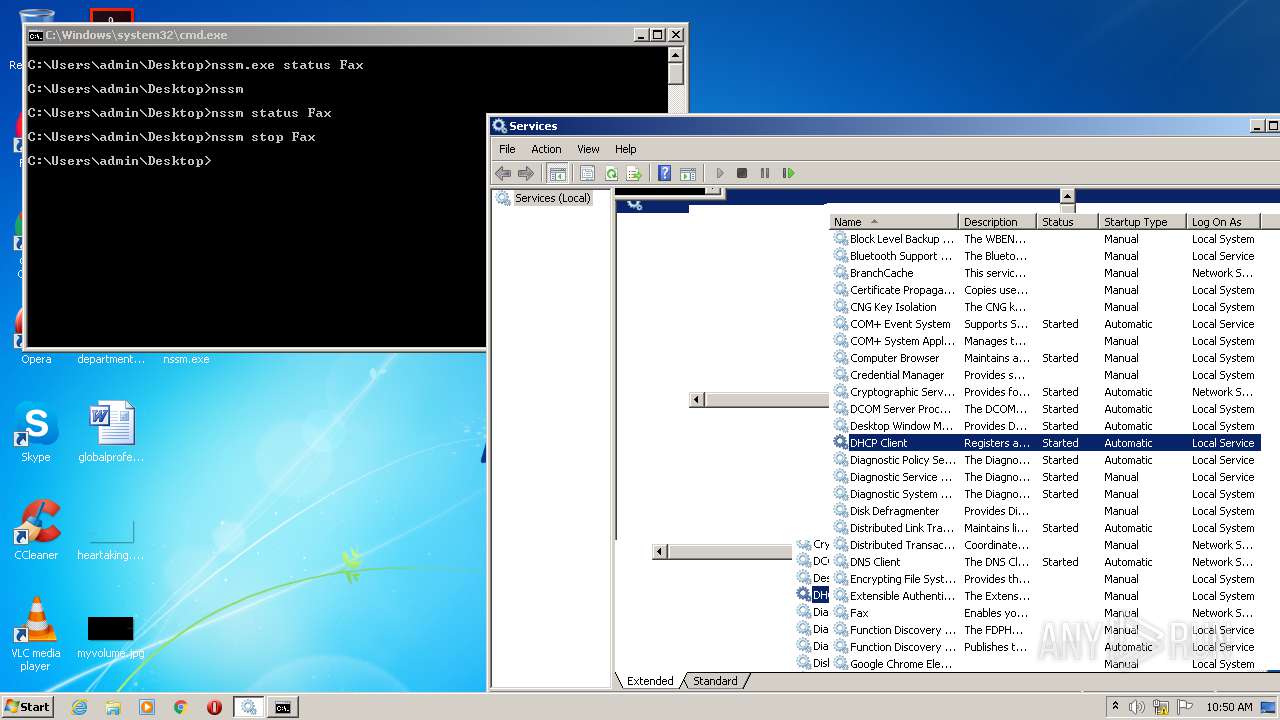Select the Diagnostic Policy Service row
The height and width of the screenshot is (720, 1280).
(1045, 460)
